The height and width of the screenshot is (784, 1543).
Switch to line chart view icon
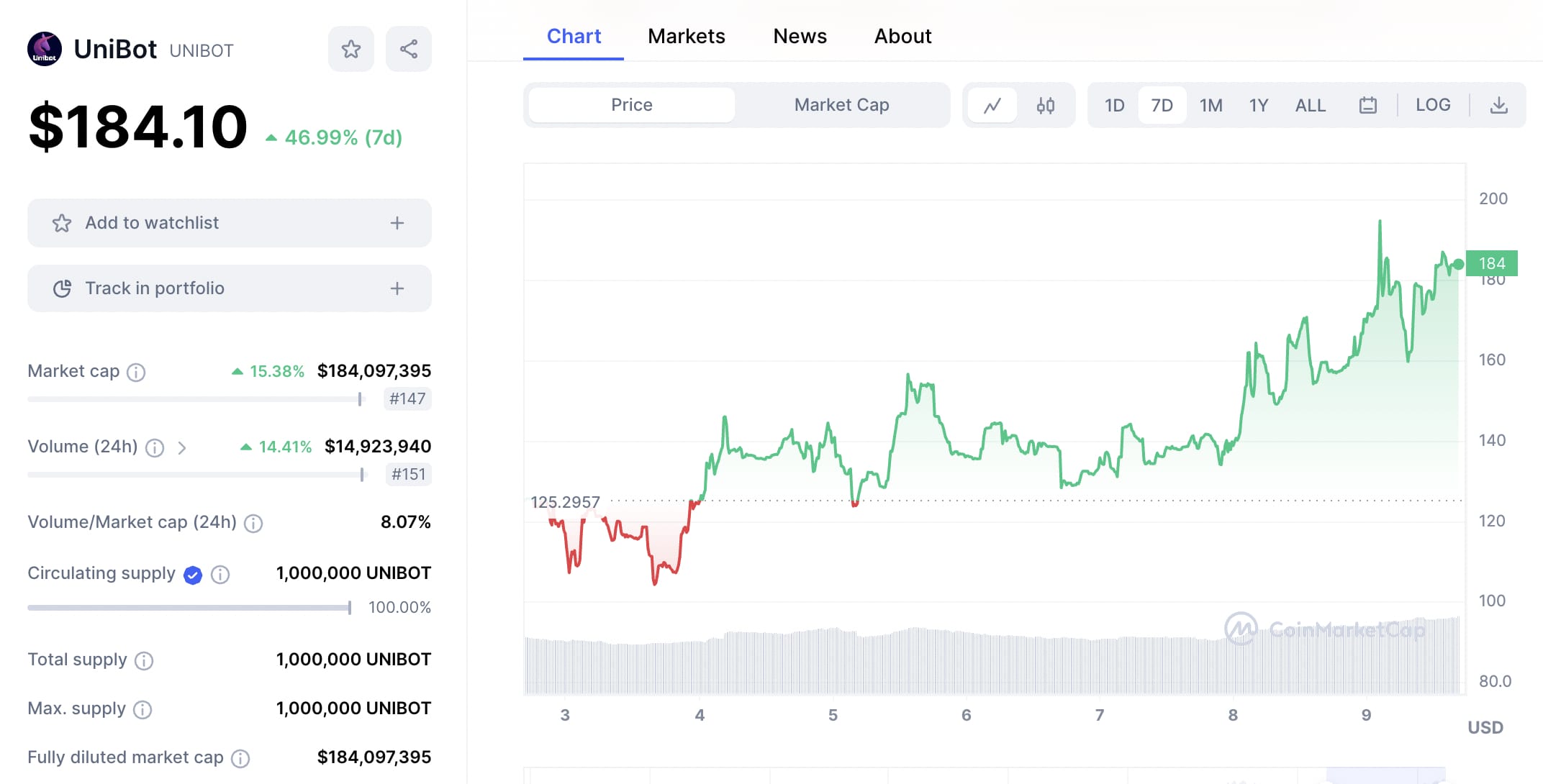click(992, 106)
